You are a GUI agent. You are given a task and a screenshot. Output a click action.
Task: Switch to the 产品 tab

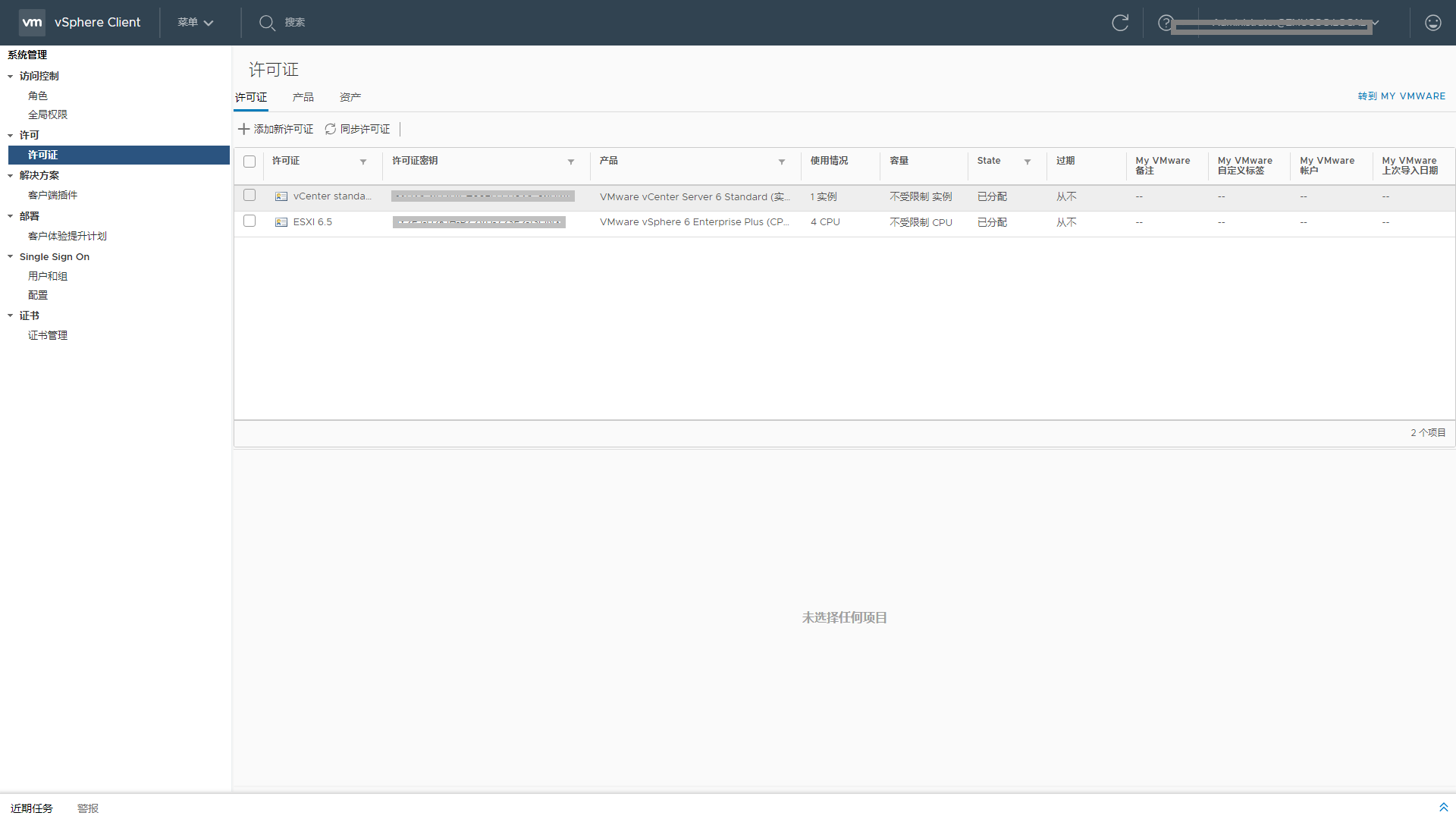tap(303, 98)
